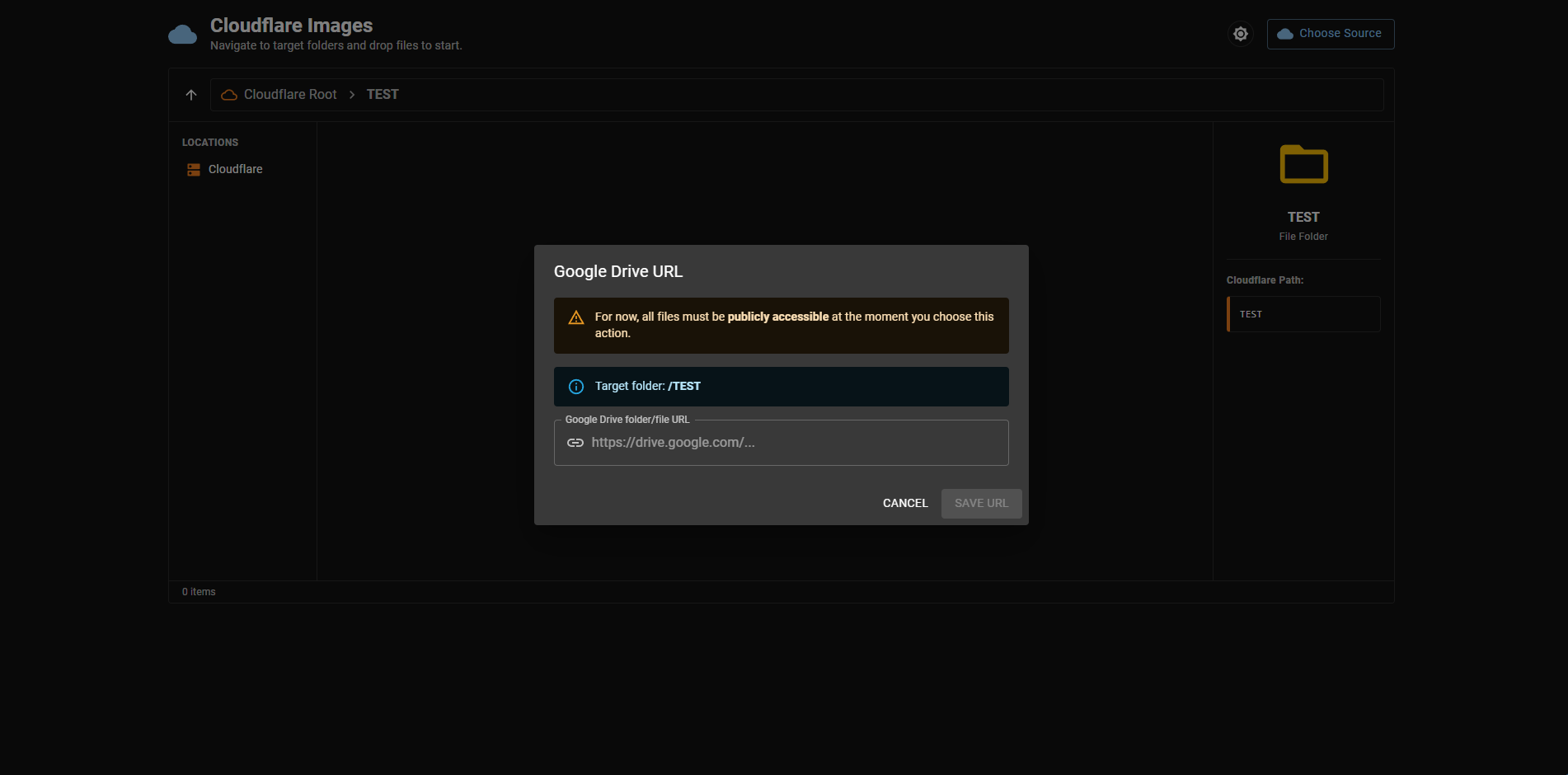The height and width of the screenshot is (775, 1568).
Task: Click the LOCATIONS sidebar heading
Action: (x=210, y=143)
